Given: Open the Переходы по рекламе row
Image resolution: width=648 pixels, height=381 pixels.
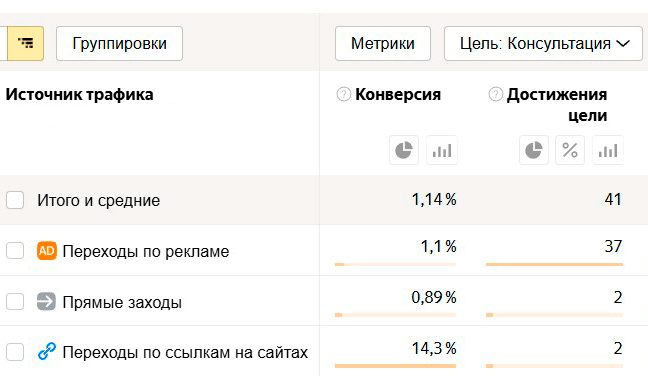Looking at the screenshot, I should 146,251.
